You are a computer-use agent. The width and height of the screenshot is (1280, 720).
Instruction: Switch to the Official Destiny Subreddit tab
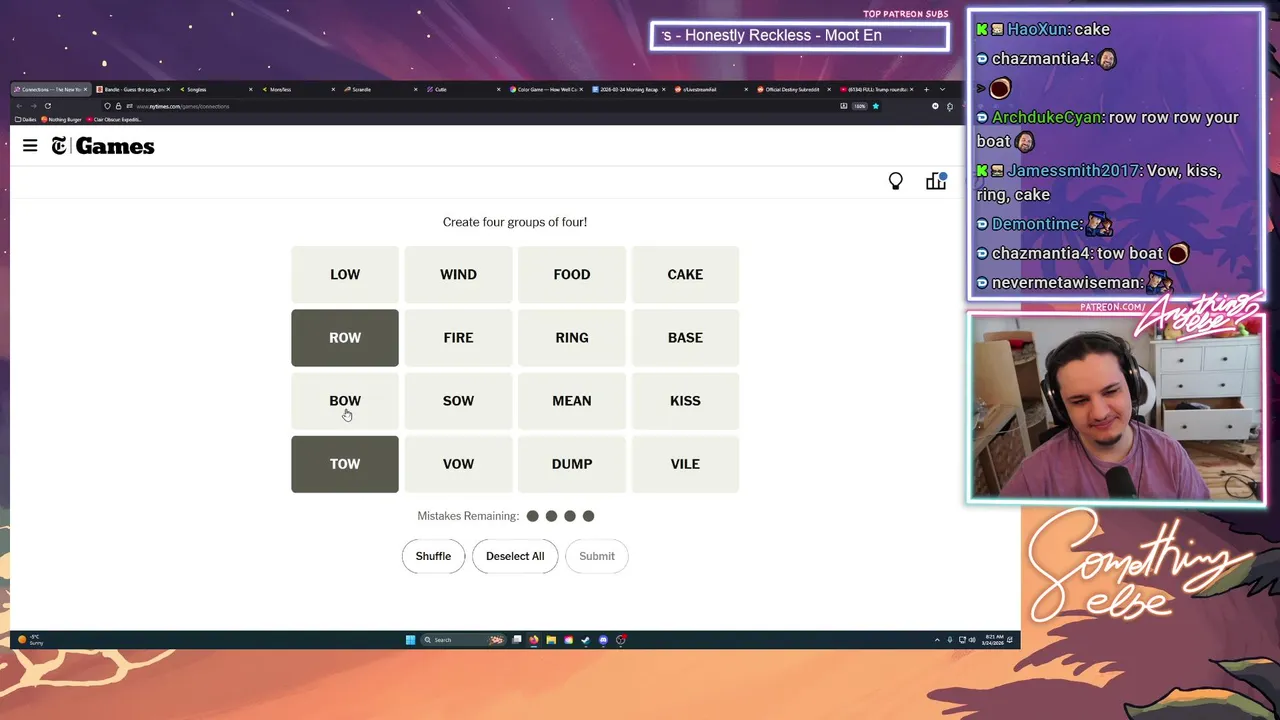(793, 89)
